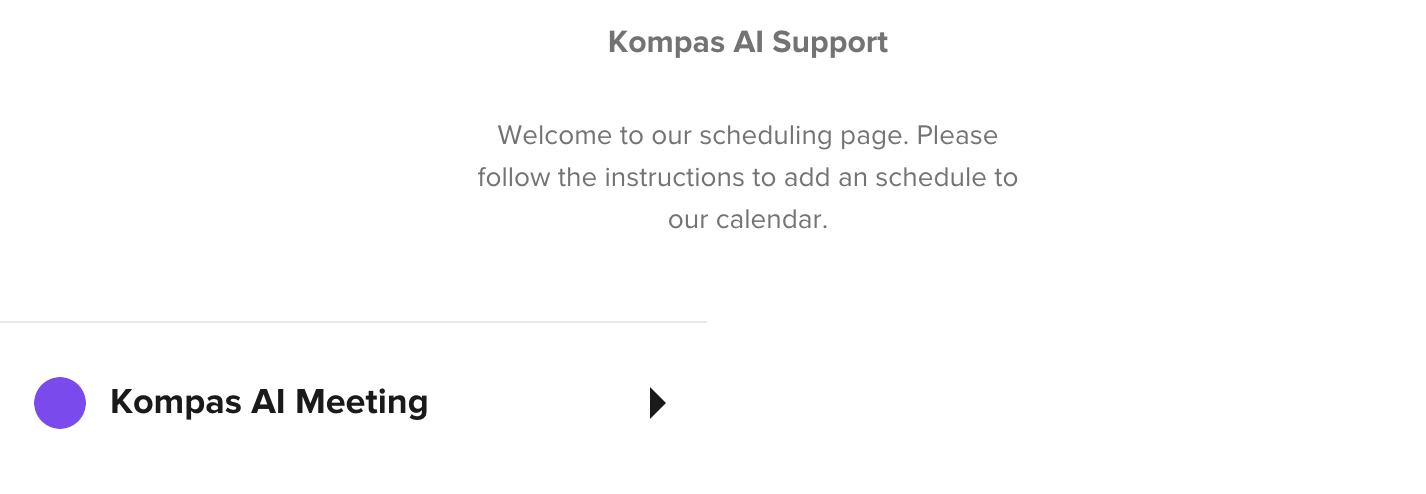
Task: Click "follow the" at the second description line
Action: click(x=537, y=178)
